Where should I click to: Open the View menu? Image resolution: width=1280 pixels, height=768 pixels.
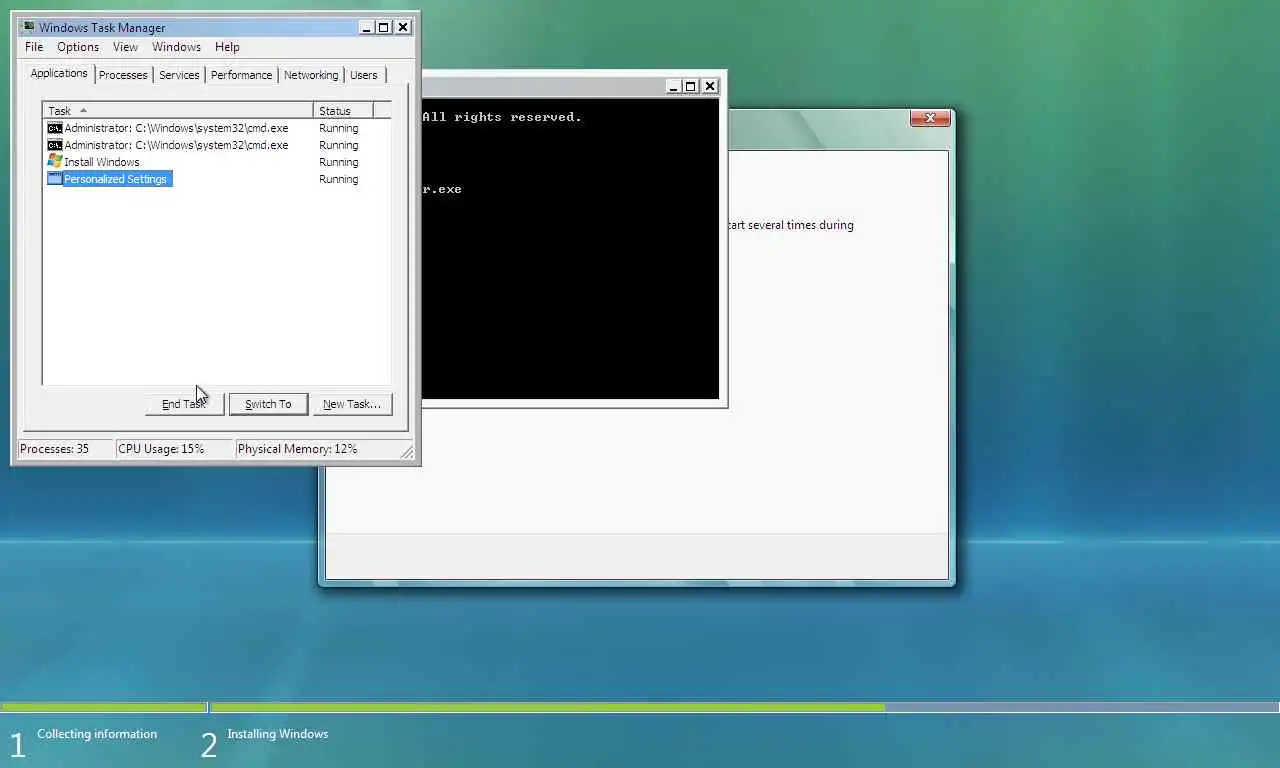click(x=125, y=47)
